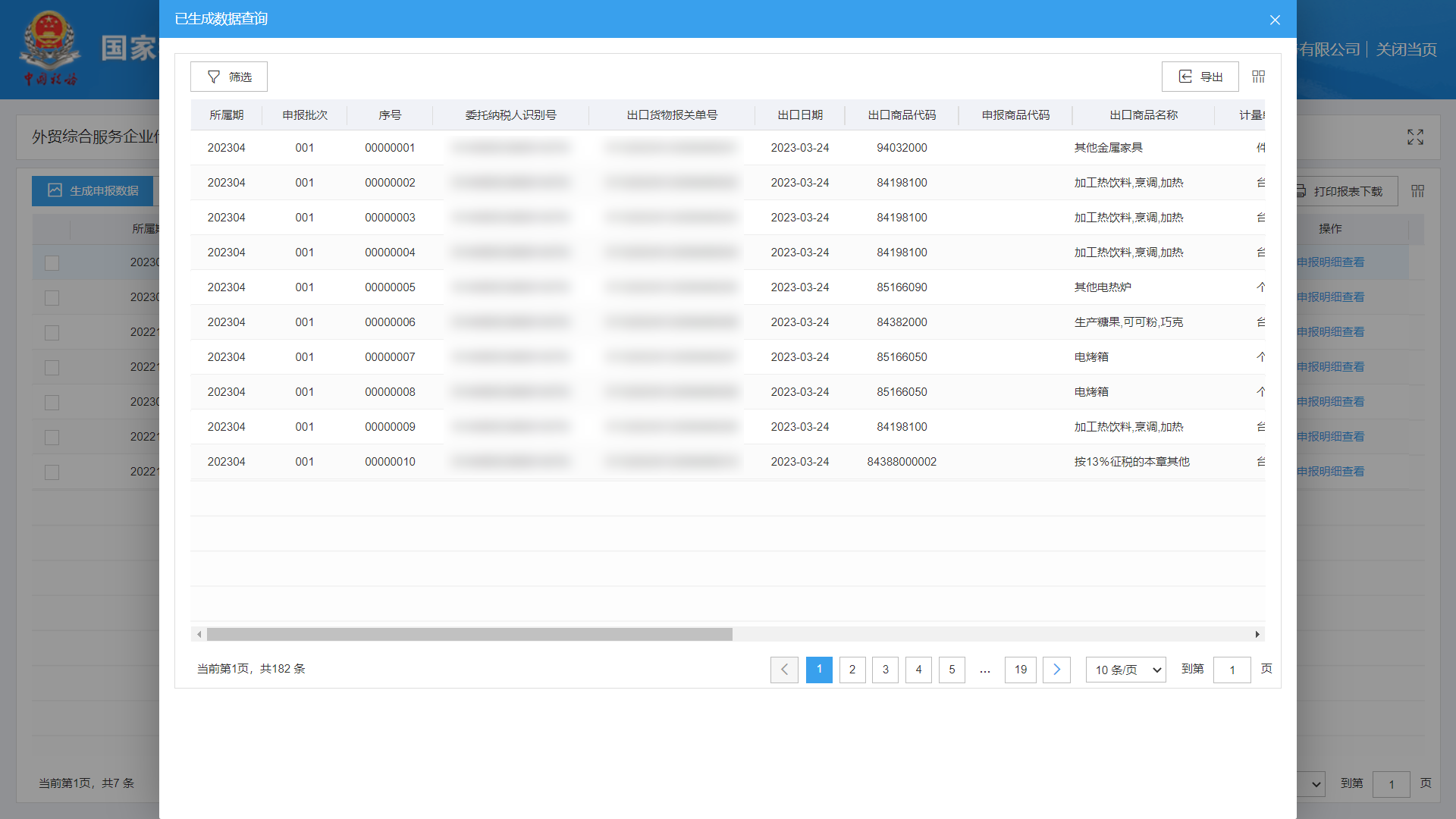Click the filter funnel icon
Viewport: 1456px width, 819px height.
[214, 77]
